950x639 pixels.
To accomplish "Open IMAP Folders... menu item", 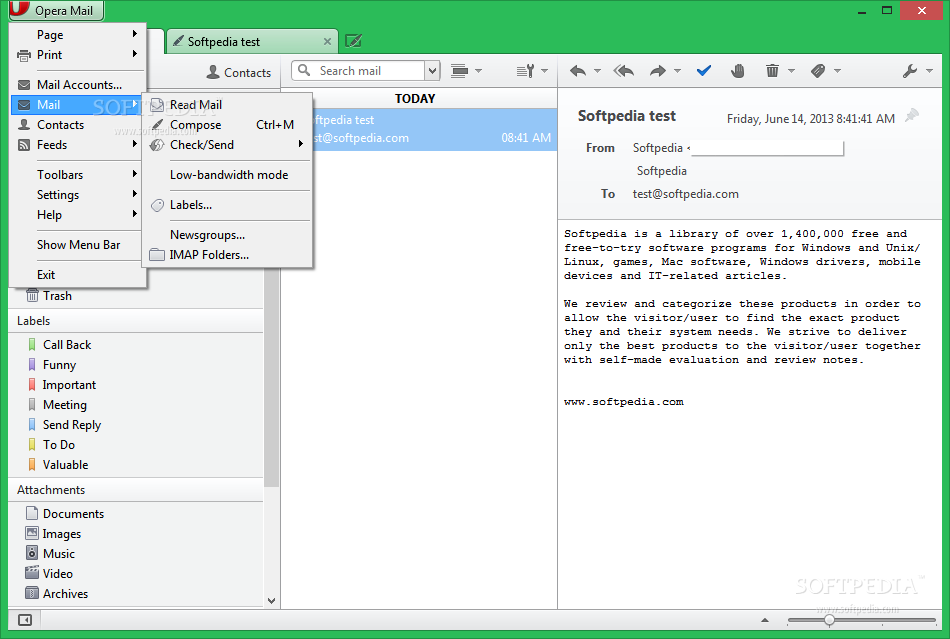I will click(228, 254).
